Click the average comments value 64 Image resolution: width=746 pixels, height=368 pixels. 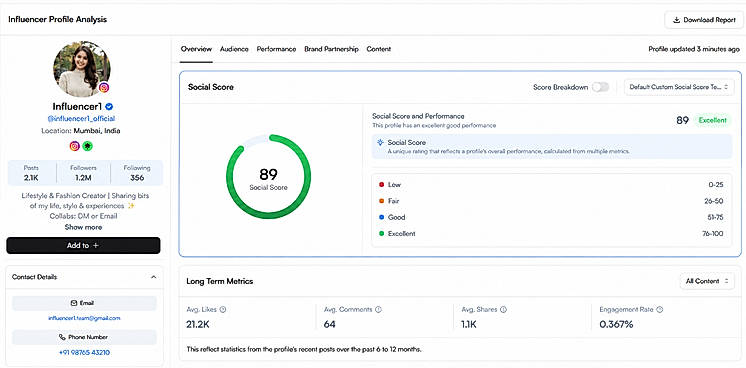click(x=330, y=325)
